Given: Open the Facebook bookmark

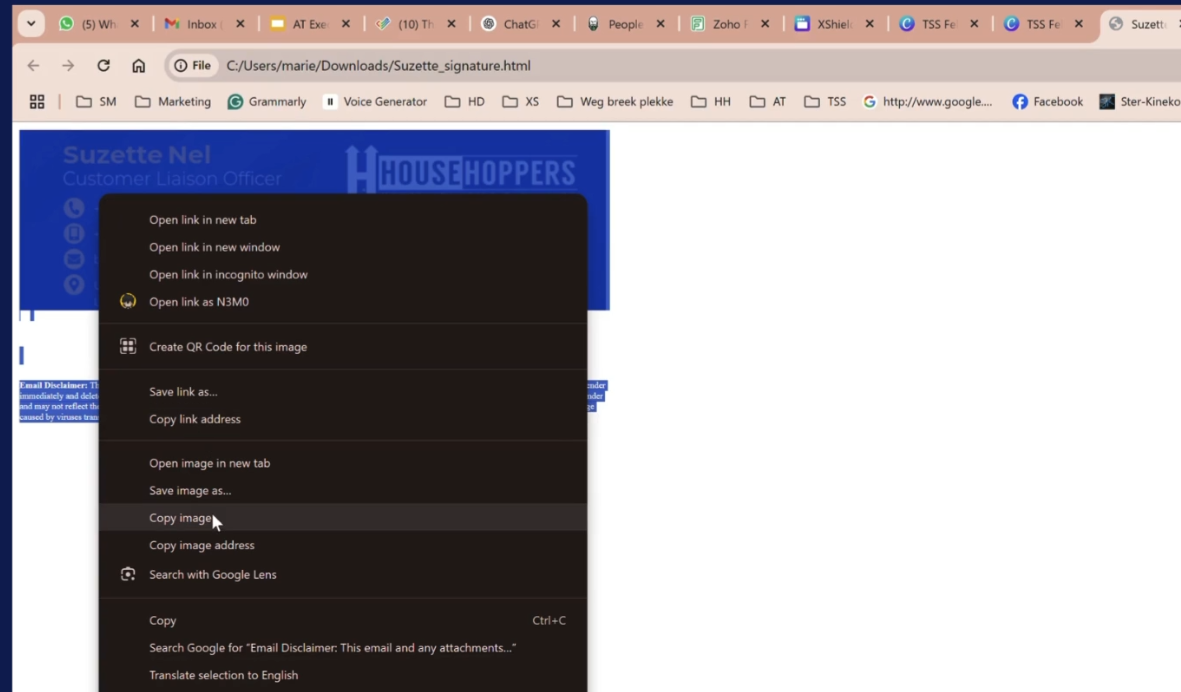Looking at the screenshot, I should pos(1047,102).
